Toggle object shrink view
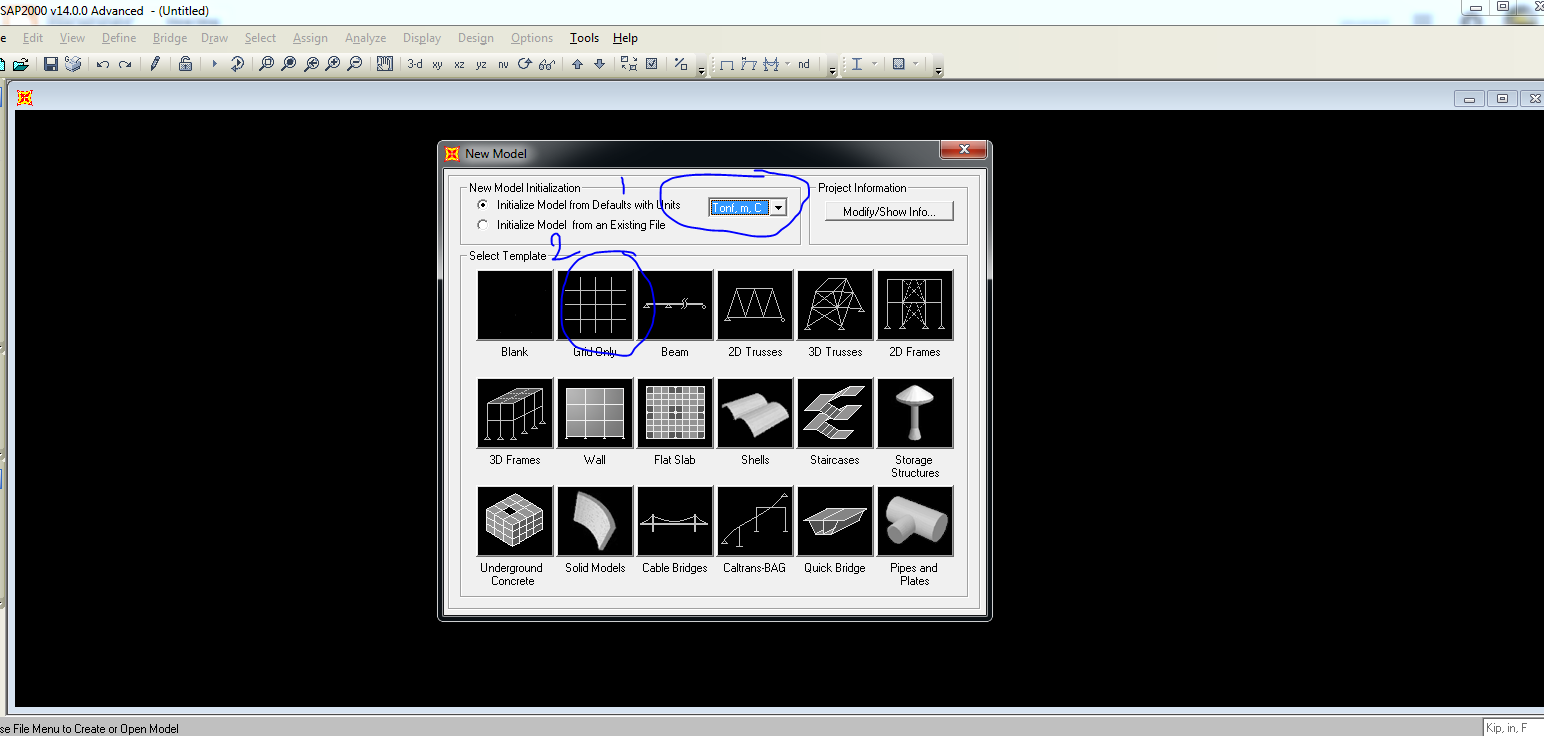Screen dimensions: 1544x736 tap(629, 64)
